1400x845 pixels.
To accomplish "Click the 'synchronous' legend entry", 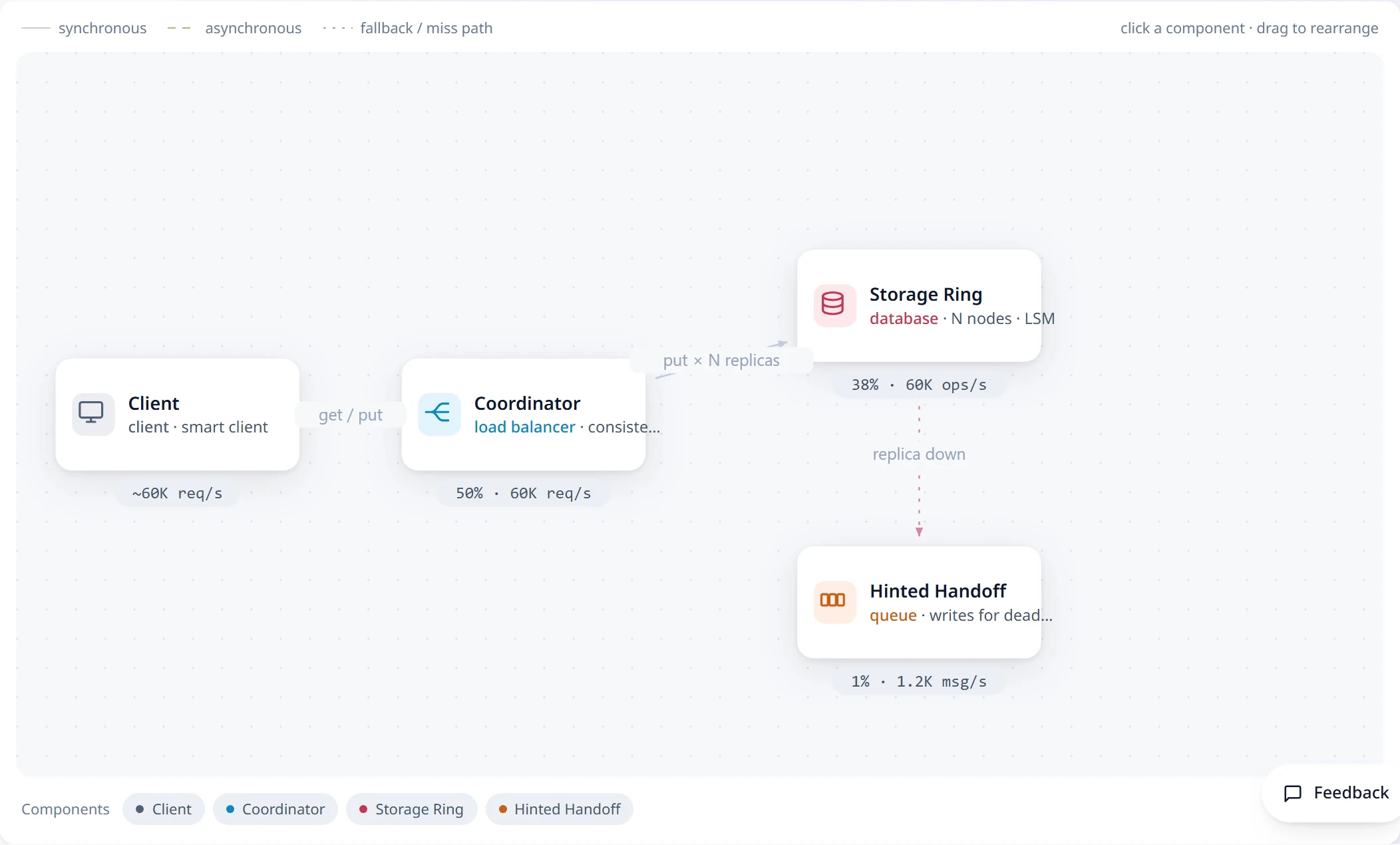I will tap(84, 28).
